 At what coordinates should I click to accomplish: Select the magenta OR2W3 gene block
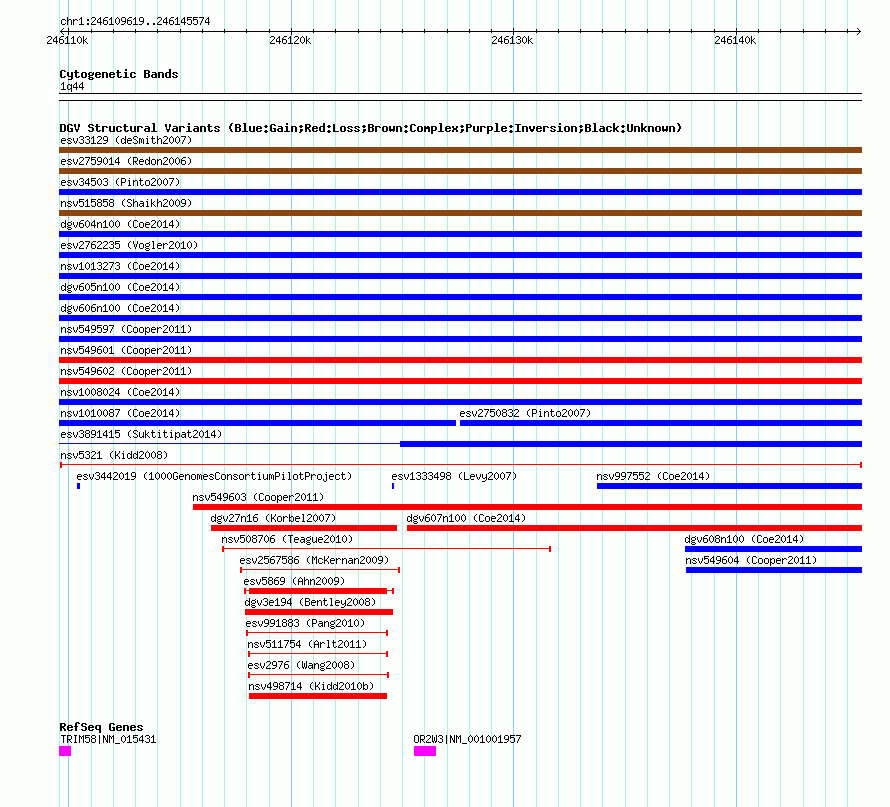(425, 751)
